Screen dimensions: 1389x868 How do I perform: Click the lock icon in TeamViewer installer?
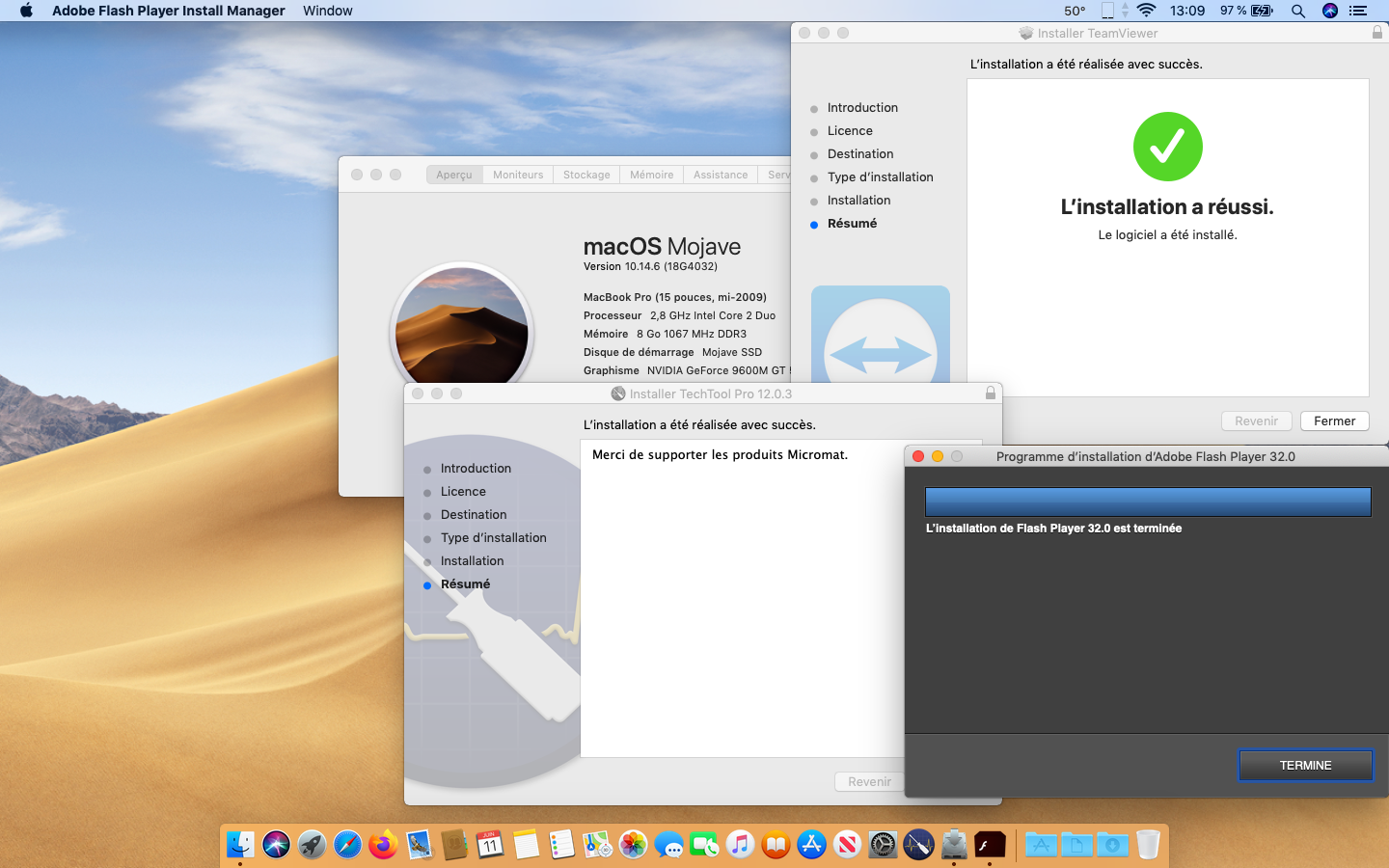point(1377,33)
